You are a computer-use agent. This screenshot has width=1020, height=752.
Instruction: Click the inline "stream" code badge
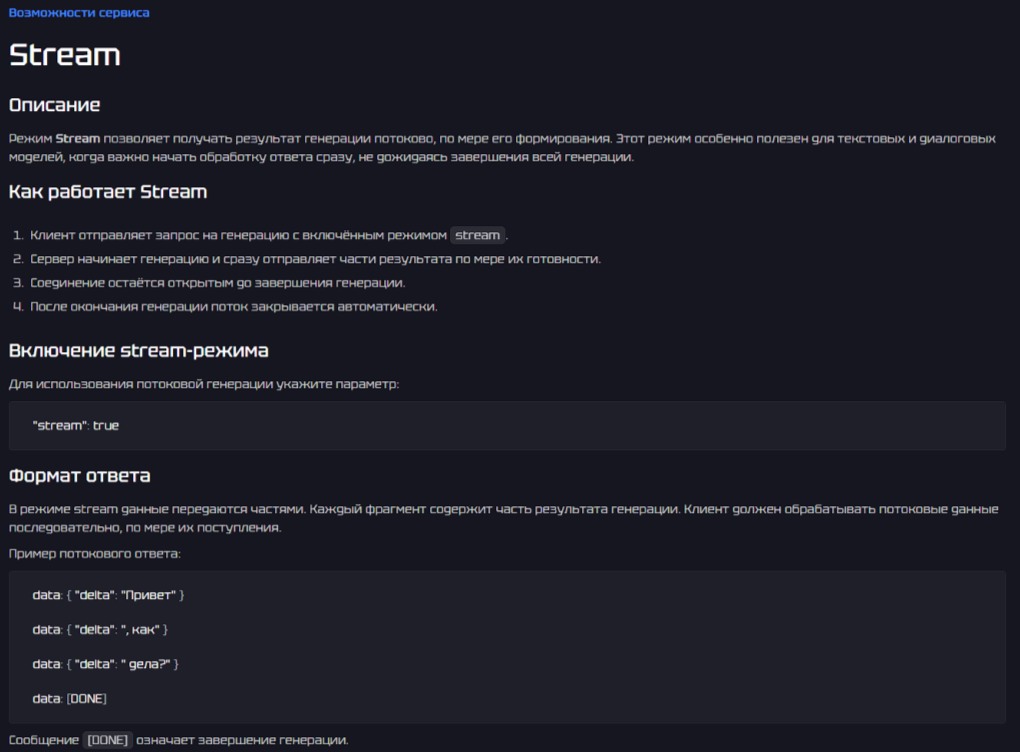[477, 236]
